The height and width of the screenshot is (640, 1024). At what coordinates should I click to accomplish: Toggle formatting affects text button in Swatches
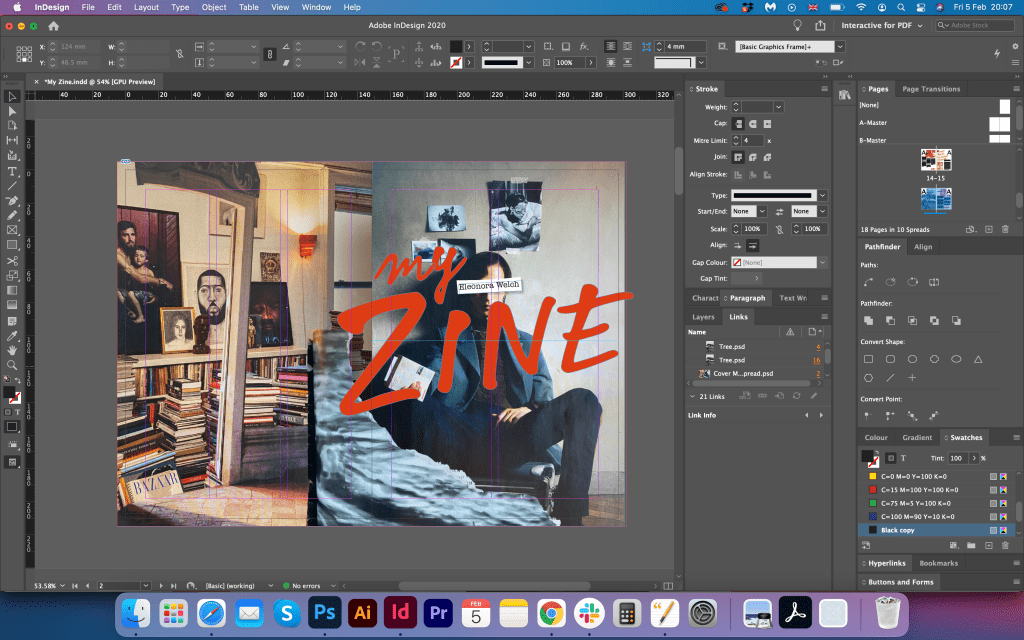coord(903,458)
